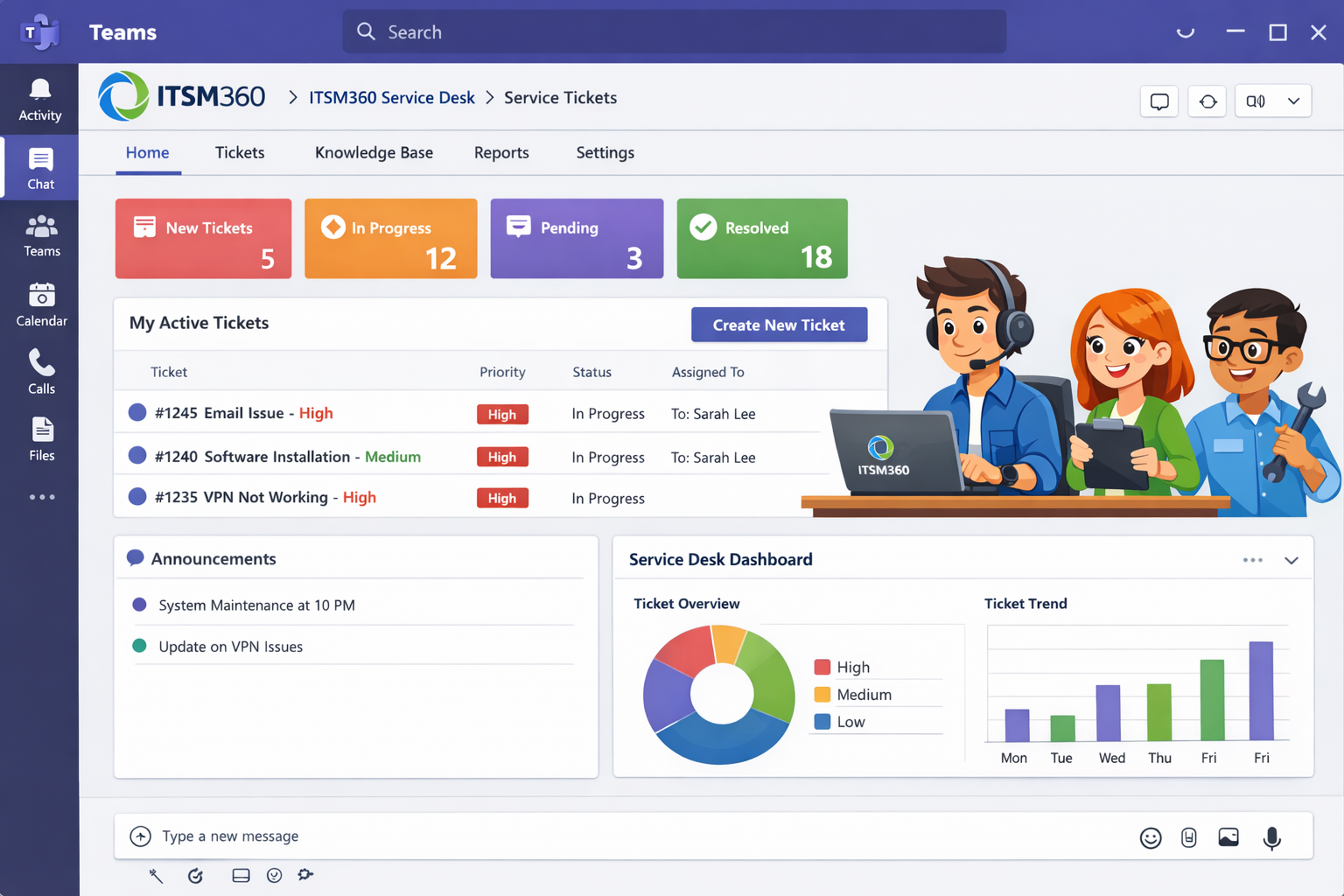Click the microphone icon near the message box
Viewport: 1344px width, 896px height.
pyautogui.click(x=1271, y=838)
